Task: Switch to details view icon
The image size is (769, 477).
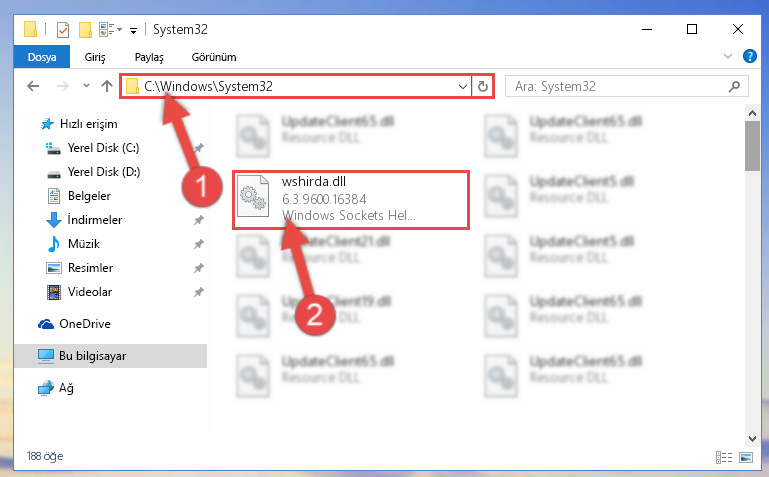Action: point(724,457)
